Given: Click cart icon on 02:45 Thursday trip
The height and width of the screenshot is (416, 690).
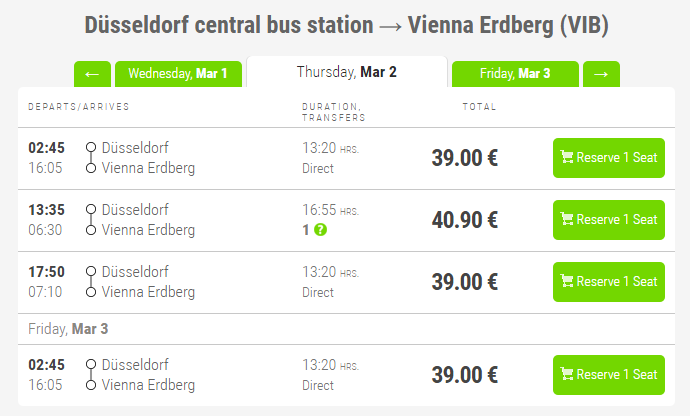Looking at the screenshot, I should 567,158.
